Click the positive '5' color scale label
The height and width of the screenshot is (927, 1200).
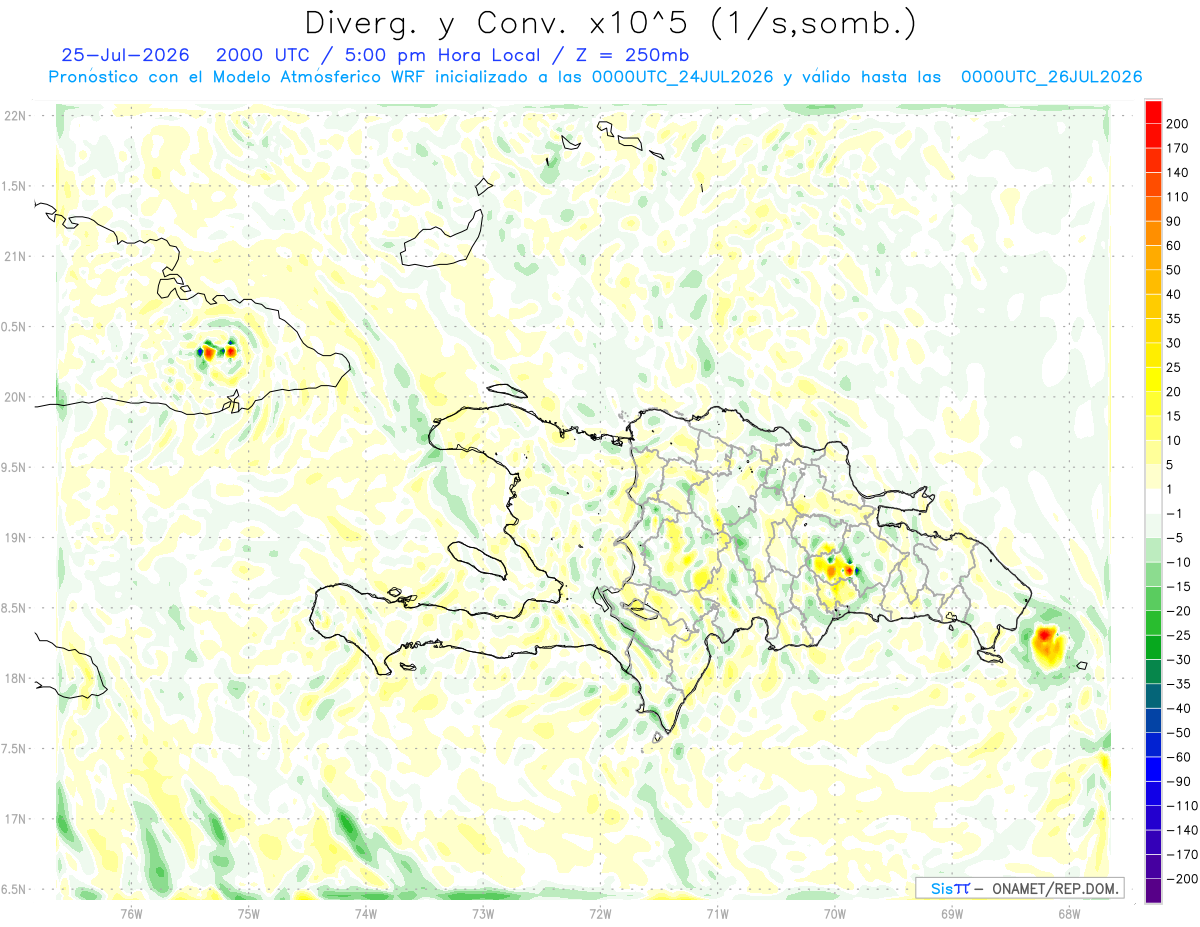pos(1171,466)
